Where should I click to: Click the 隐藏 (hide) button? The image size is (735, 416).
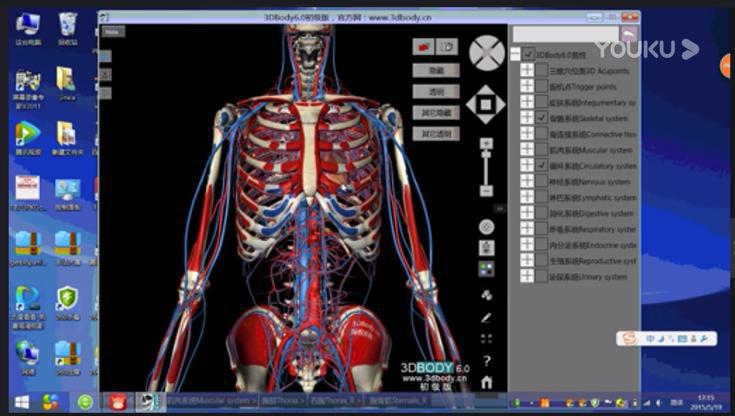pyautogui.click(x=436, y=70)
